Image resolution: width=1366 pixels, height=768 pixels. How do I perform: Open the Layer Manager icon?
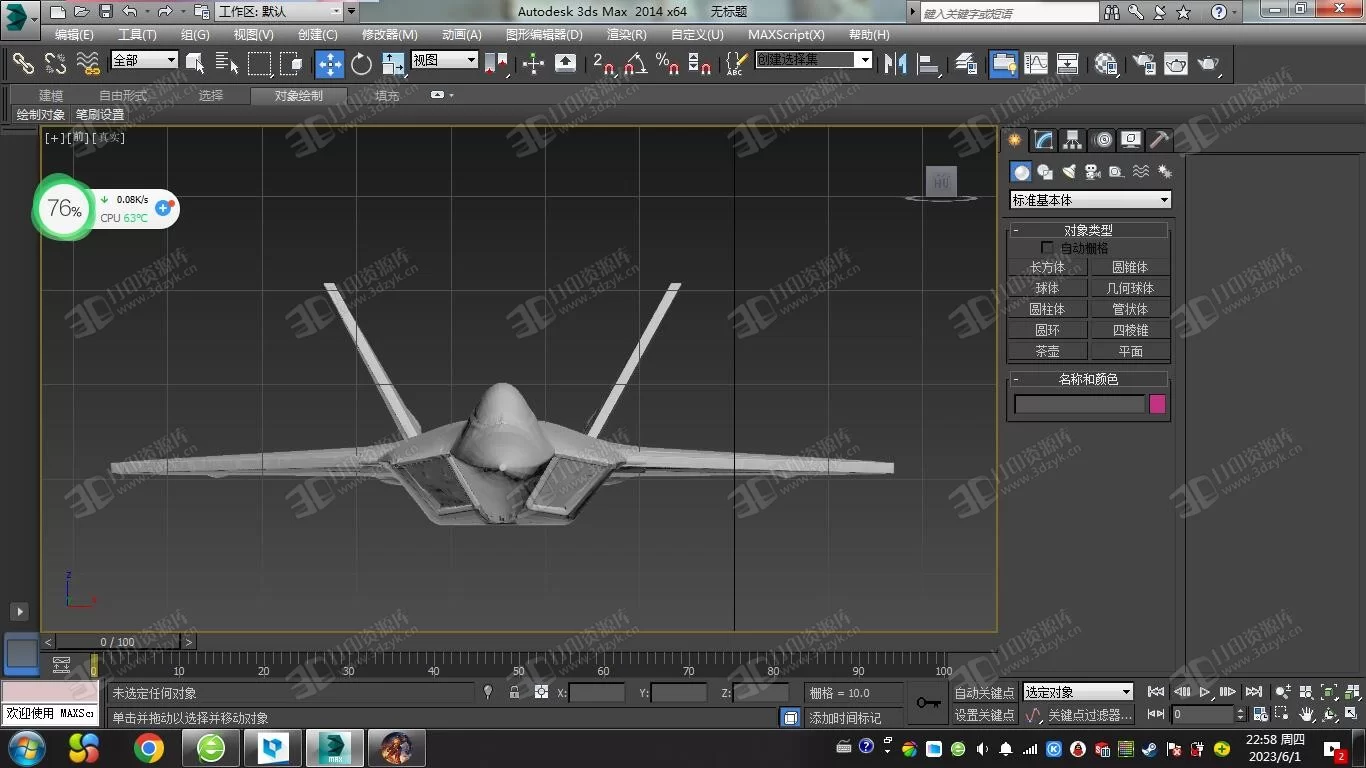pos(965,64)
